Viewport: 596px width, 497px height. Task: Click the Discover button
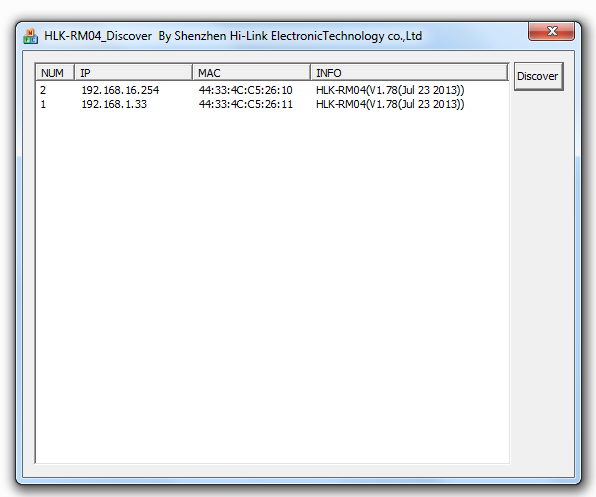click(538, 76)
